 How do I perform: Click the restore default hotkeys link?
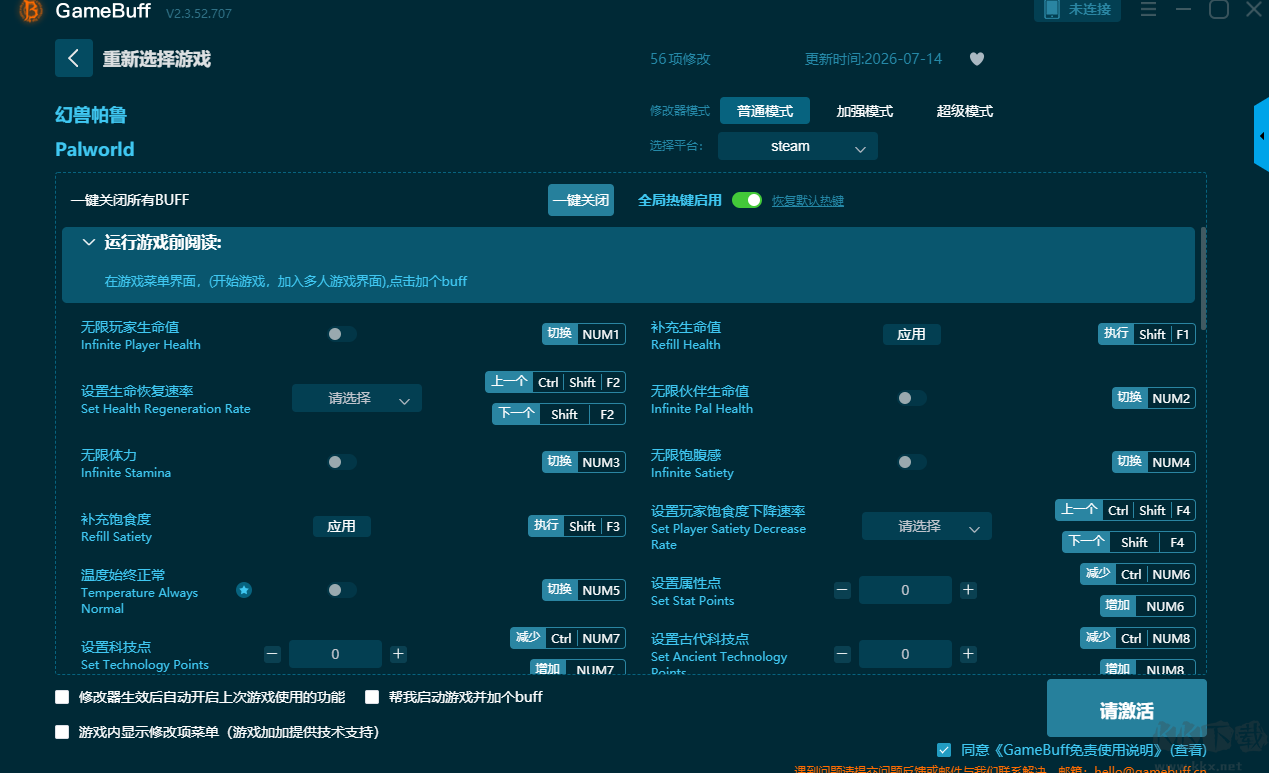808,200
